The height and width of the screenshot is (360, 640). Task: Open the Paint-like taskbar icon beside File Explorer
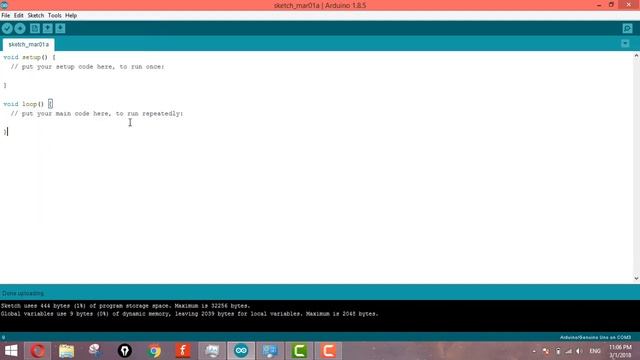coord(96,351)
